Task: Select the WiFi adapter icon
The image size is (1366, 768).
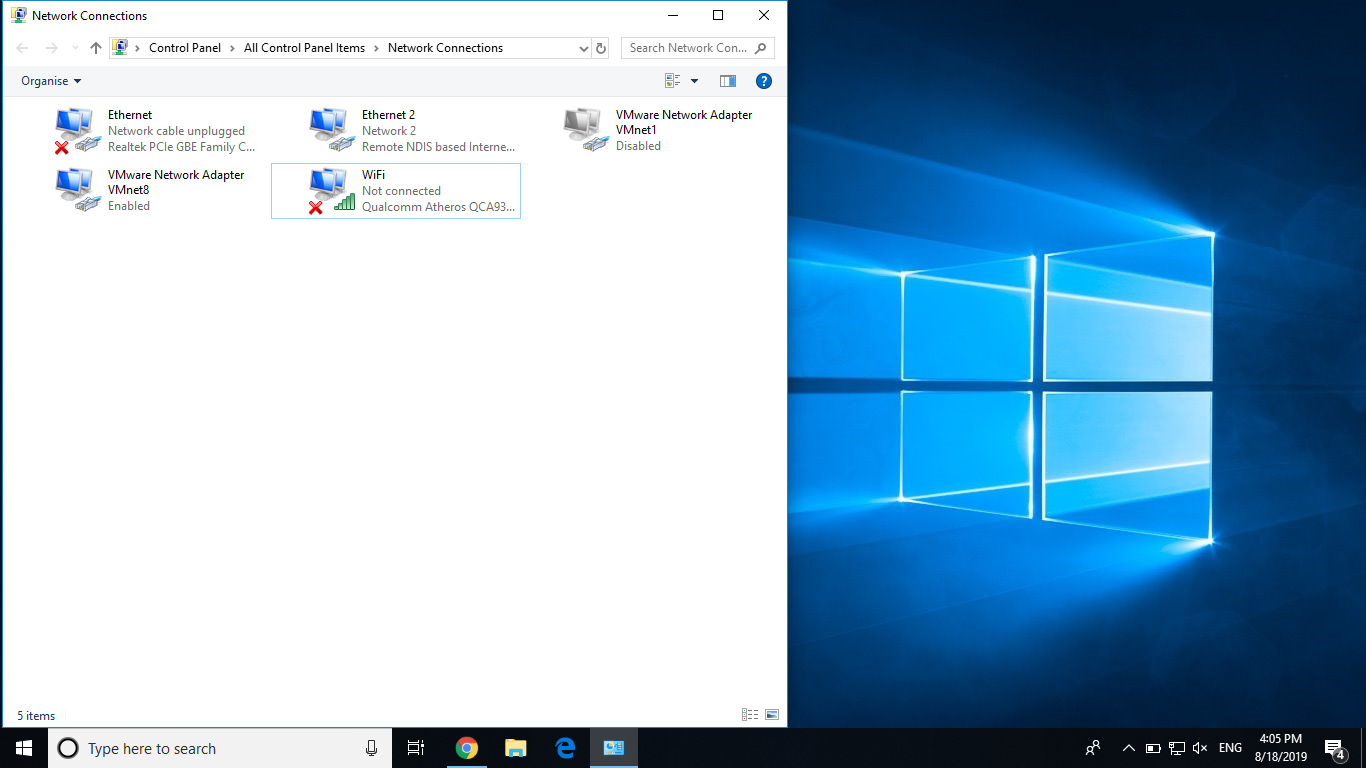Action: (332, 191)
